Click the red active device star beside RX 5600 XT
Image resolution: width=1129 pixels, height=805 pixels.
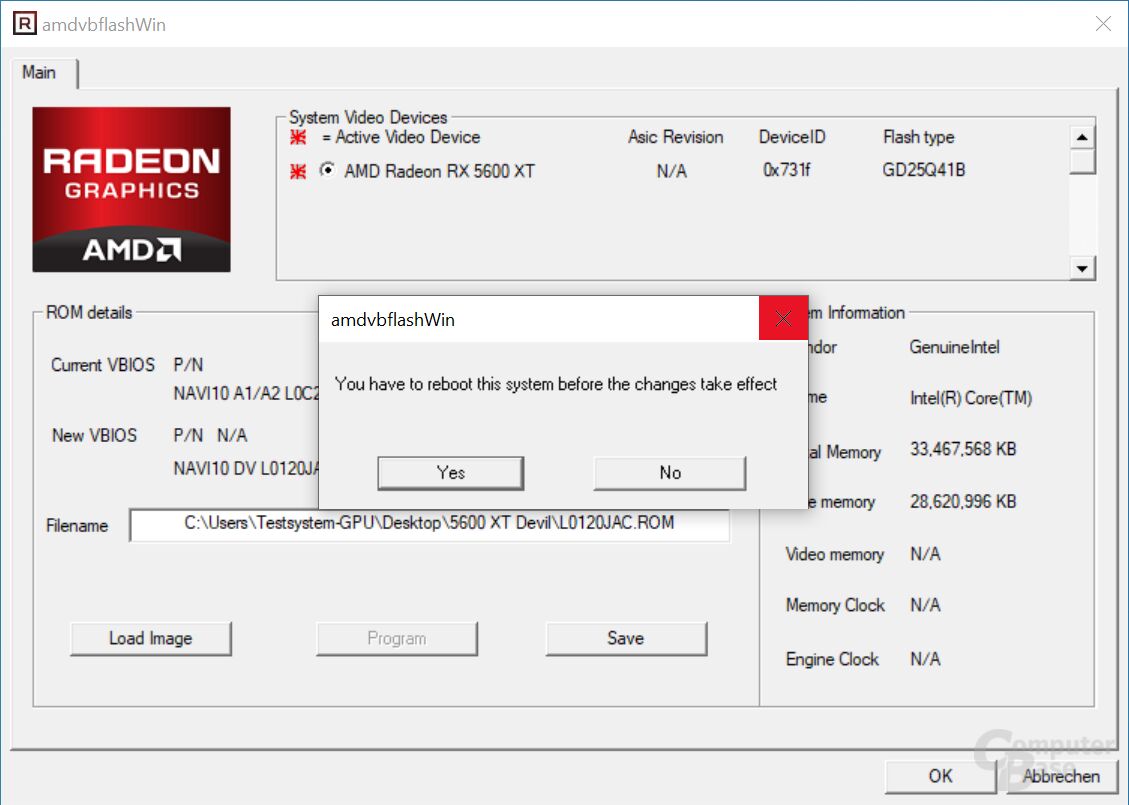pyautogui.click(x=298, y=171)
